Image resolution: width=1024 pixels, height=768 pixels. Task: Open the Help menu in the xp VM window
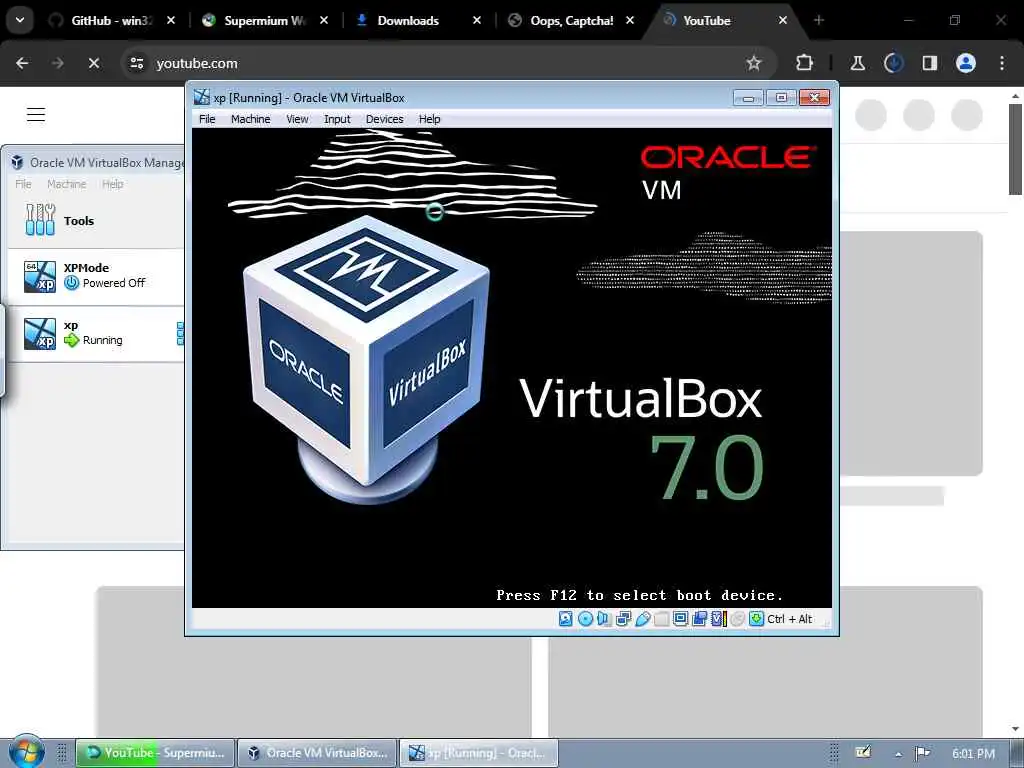point(429,119)
